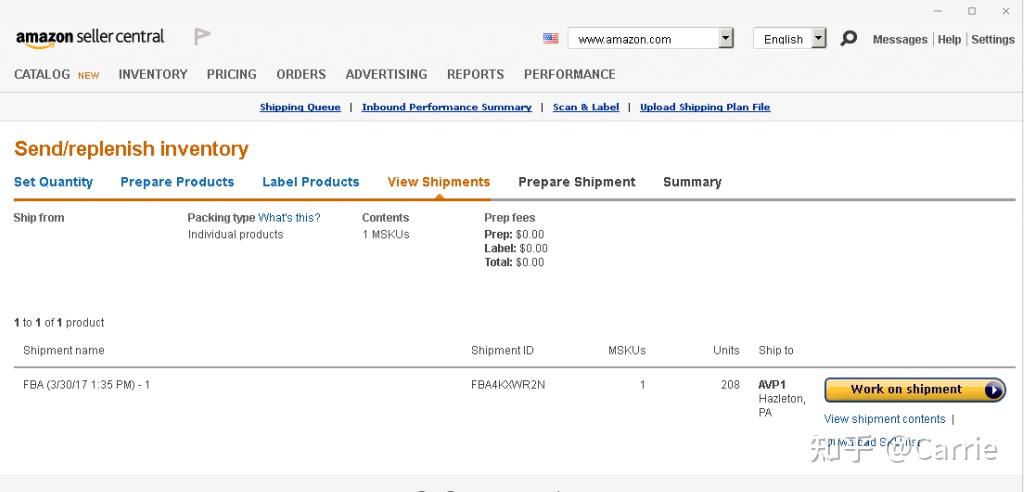Click the US flag marketplace icon
The width and height of the screenshot is (1024, 492).
551,39
